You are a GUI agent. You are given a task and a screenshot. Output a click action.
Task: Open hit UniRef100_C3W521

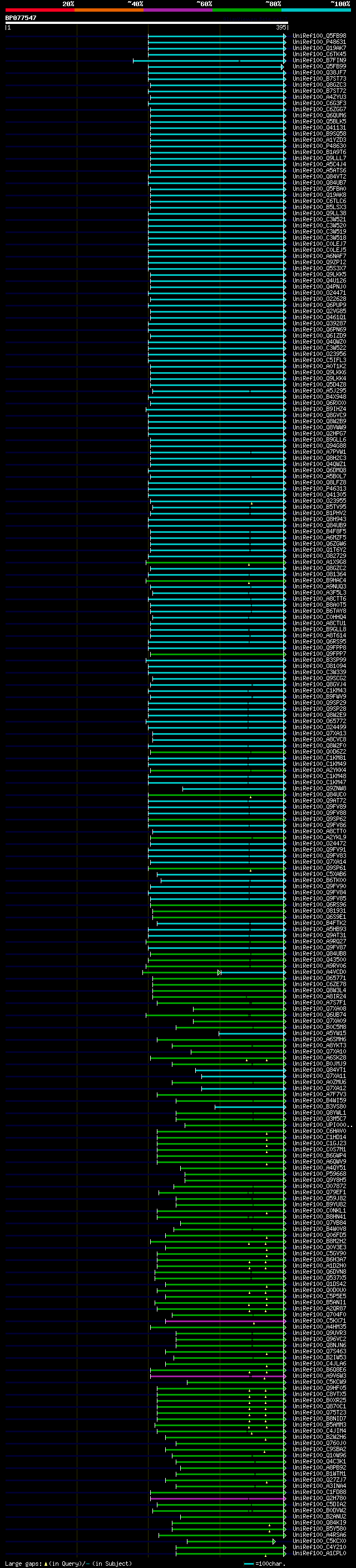319,219
